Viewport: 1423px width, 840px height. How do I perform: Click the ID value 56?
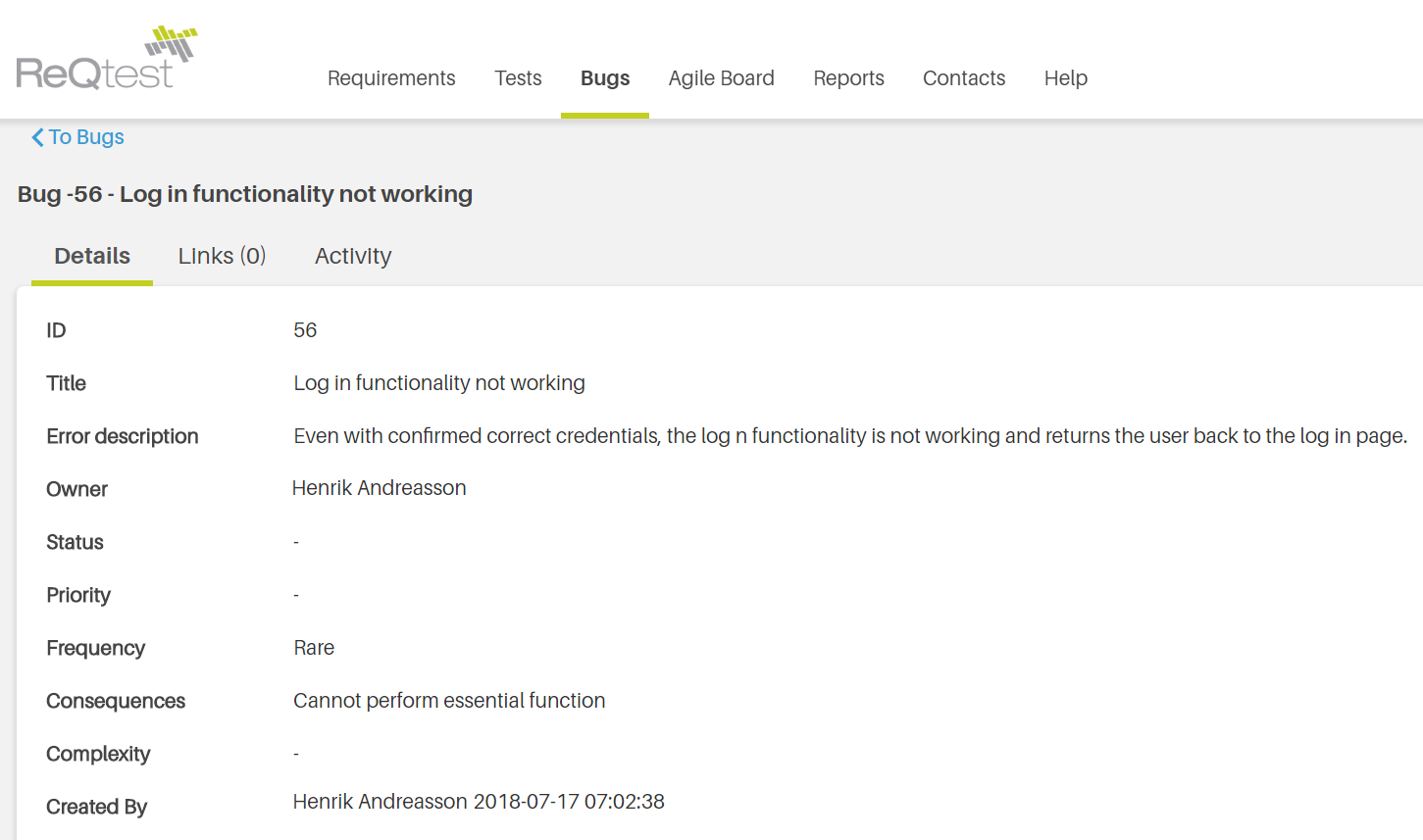tap(305, 330)
